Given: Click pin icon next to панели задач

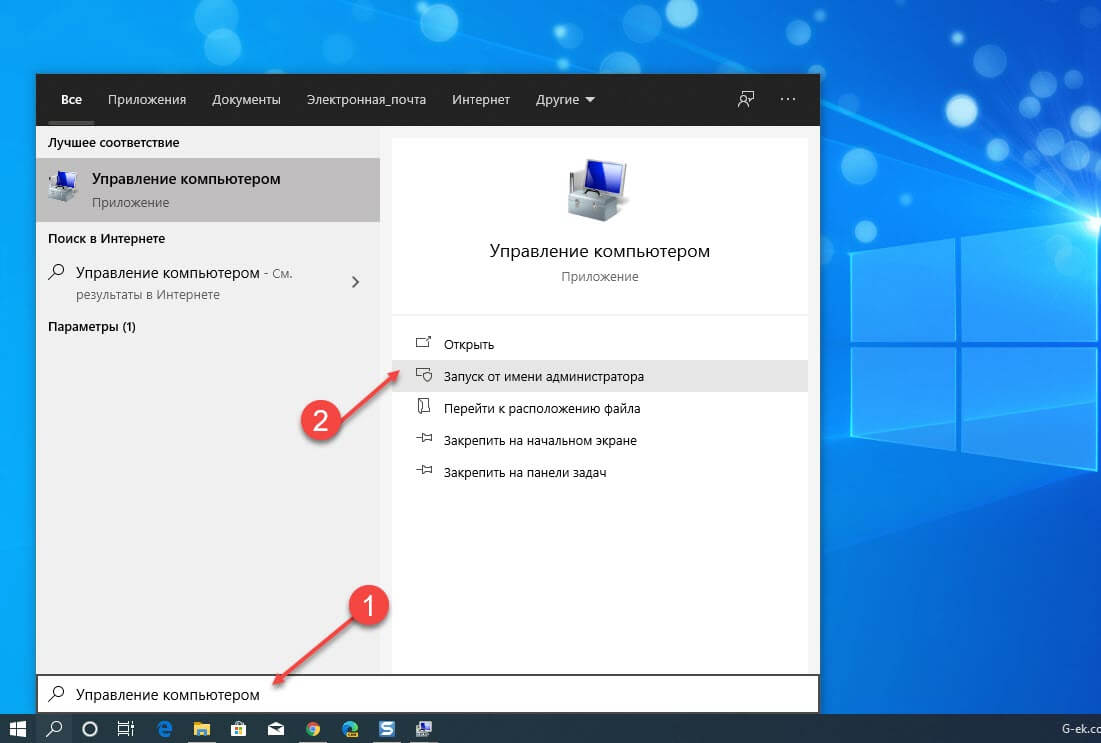Looking at the screenshot, I should tap(423, 471).
